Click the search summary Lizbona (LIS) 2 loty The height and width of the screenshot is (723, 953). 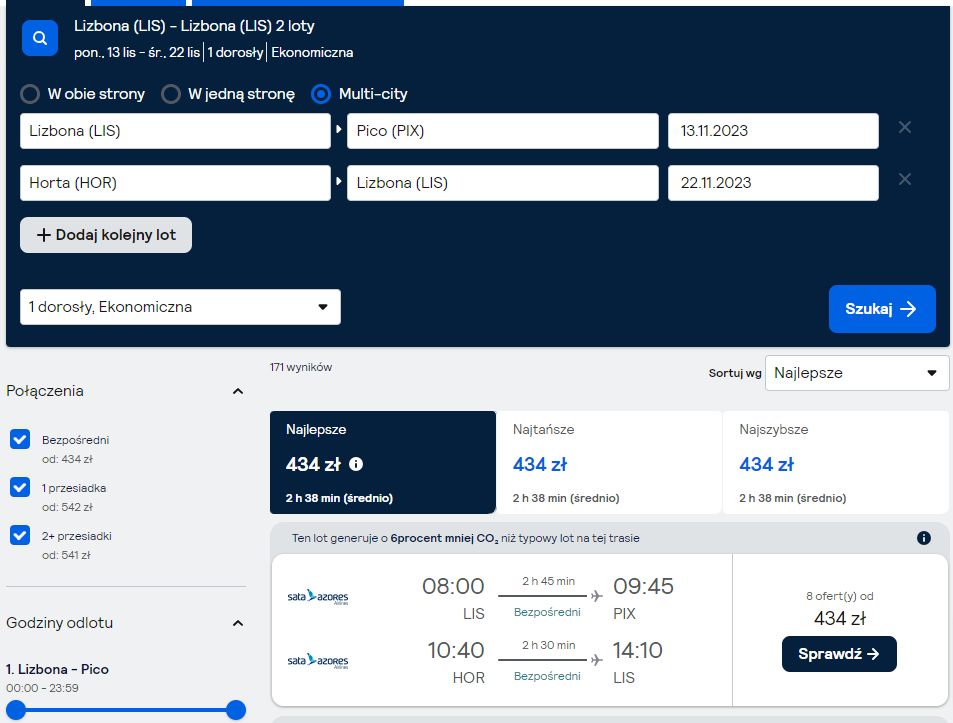pyautogui.click(x=194, y=26)
